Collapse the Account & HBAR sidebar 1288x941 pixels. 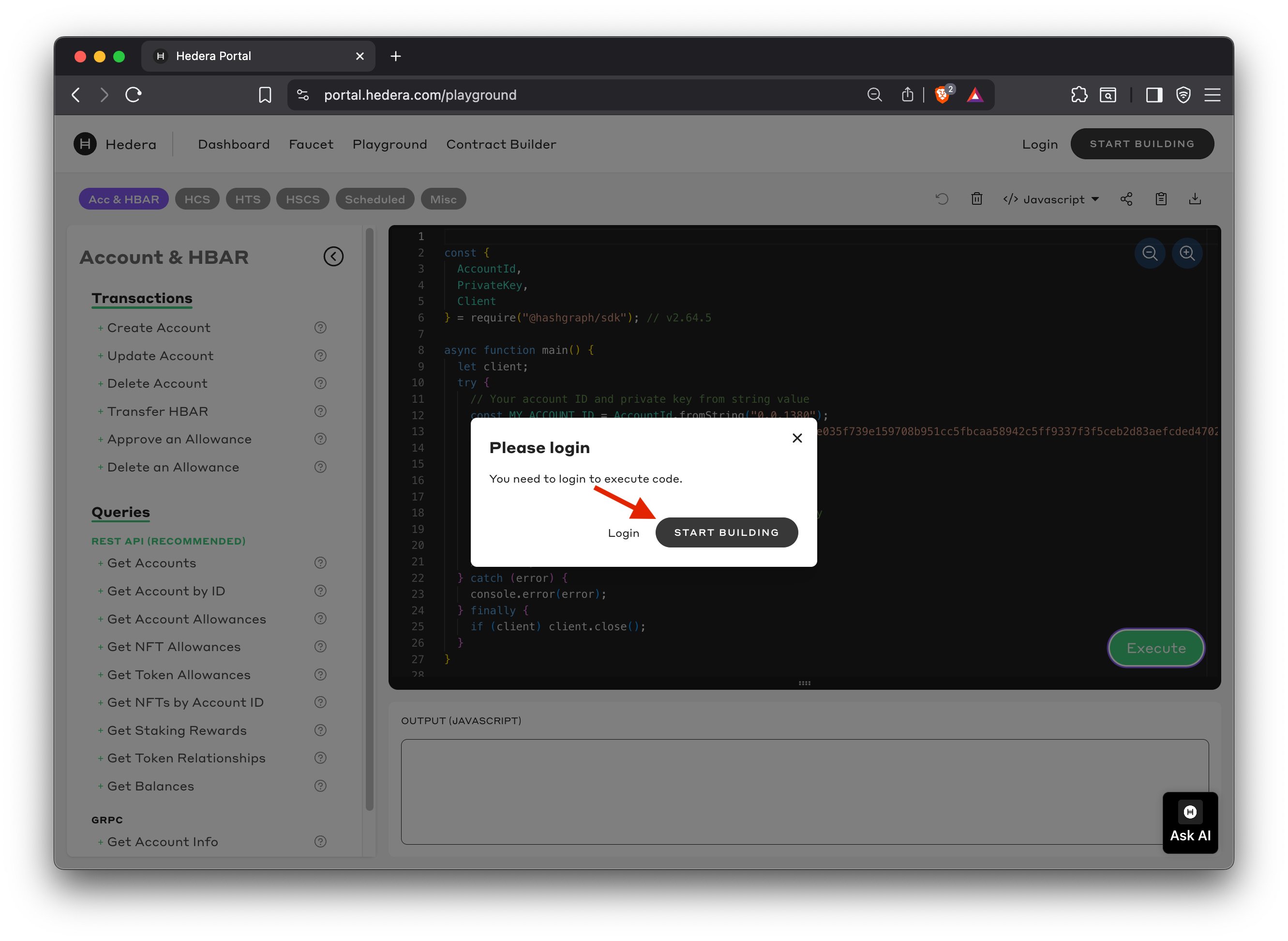tap(333, 257)
